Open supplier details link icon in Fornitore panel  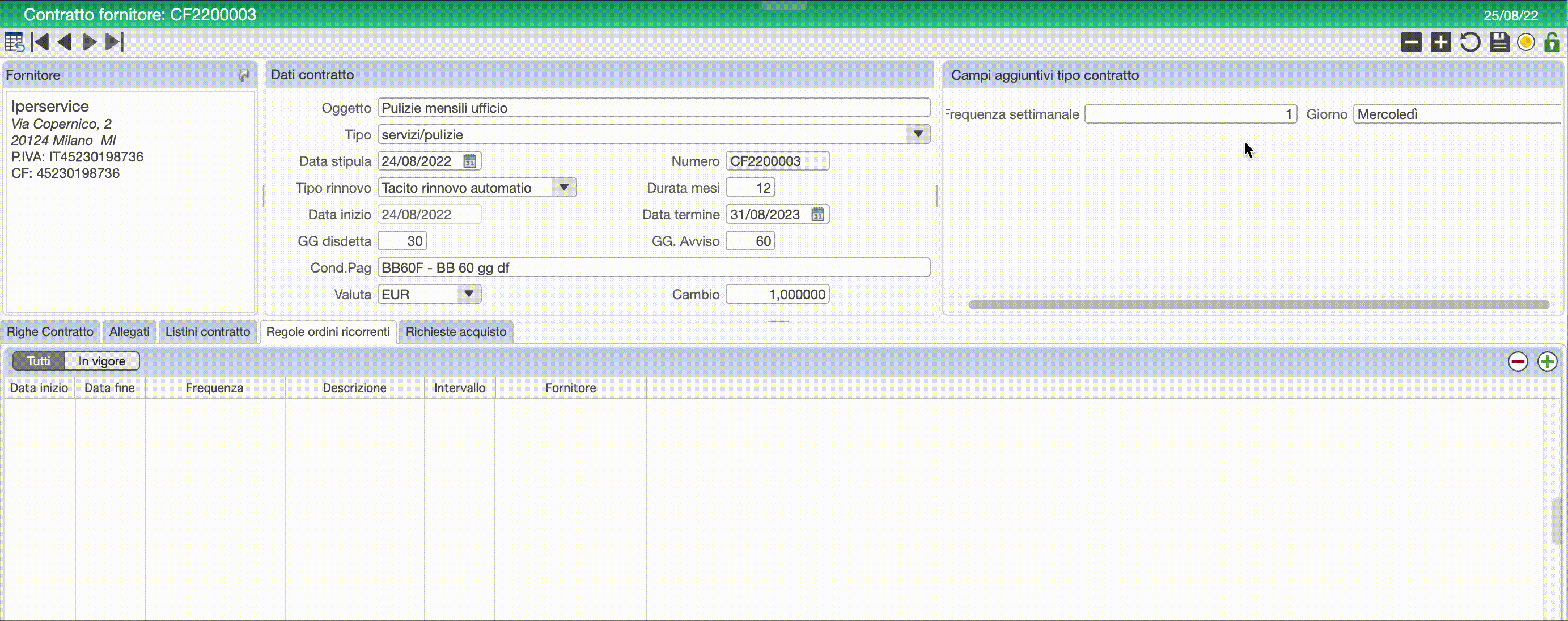244,75
